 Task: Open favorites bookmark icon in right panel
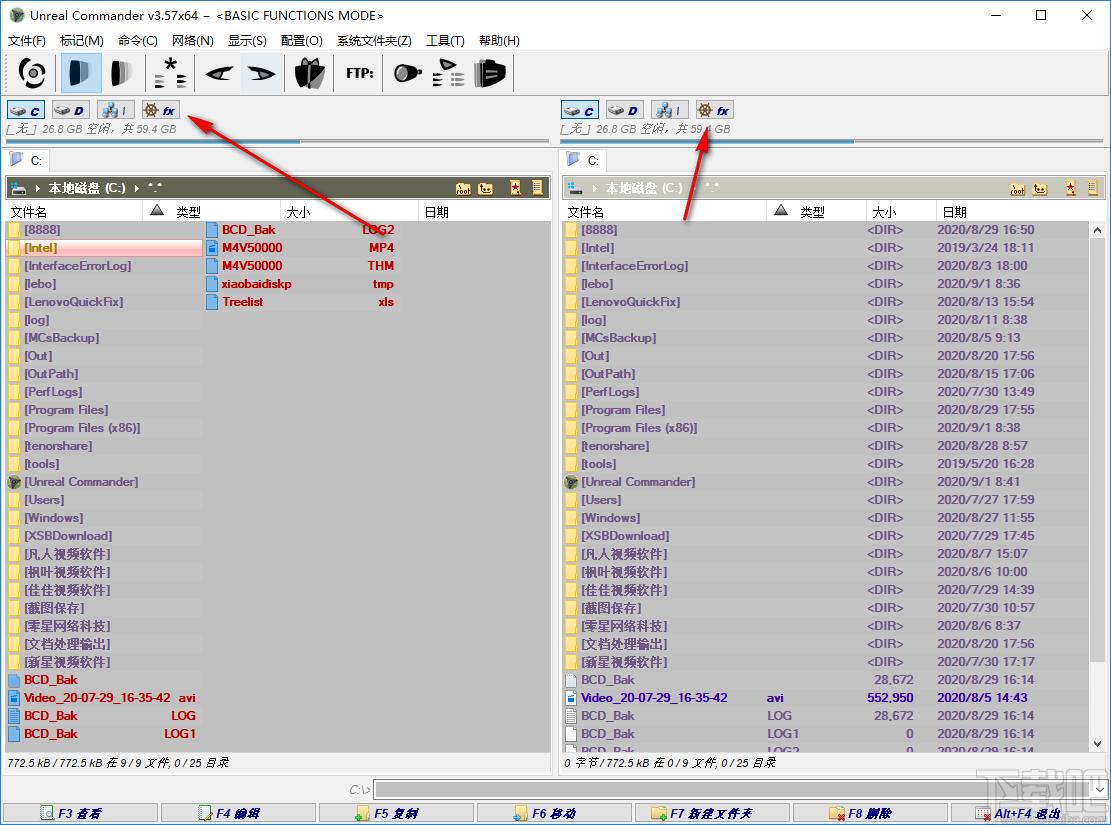coord(1071,188)
